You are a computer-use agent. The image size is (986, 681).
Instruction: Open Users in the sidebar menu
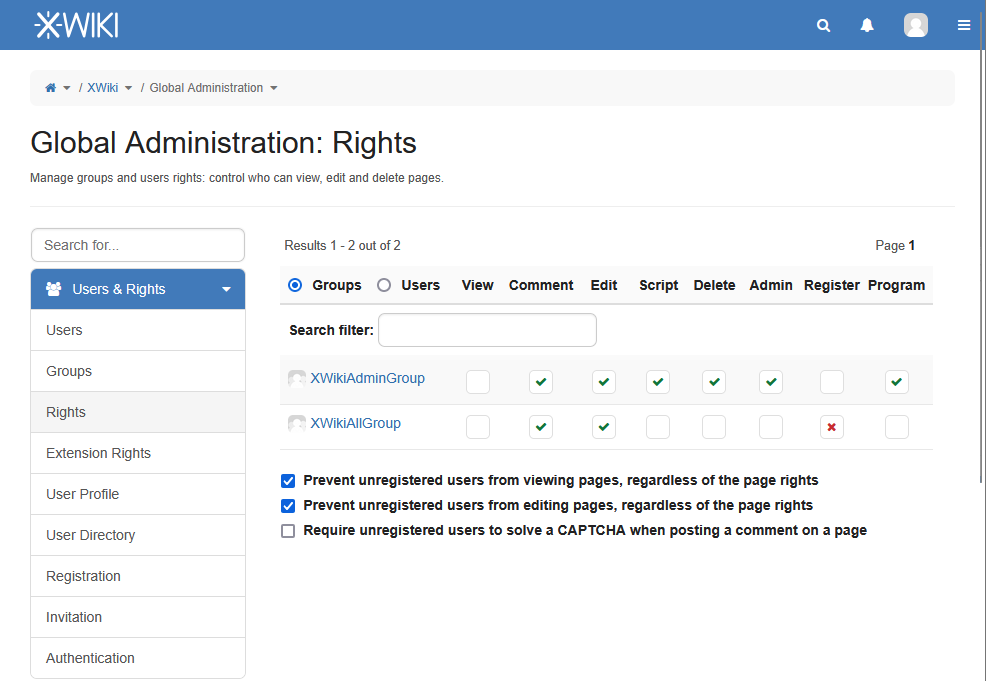(x=138, y=330)
